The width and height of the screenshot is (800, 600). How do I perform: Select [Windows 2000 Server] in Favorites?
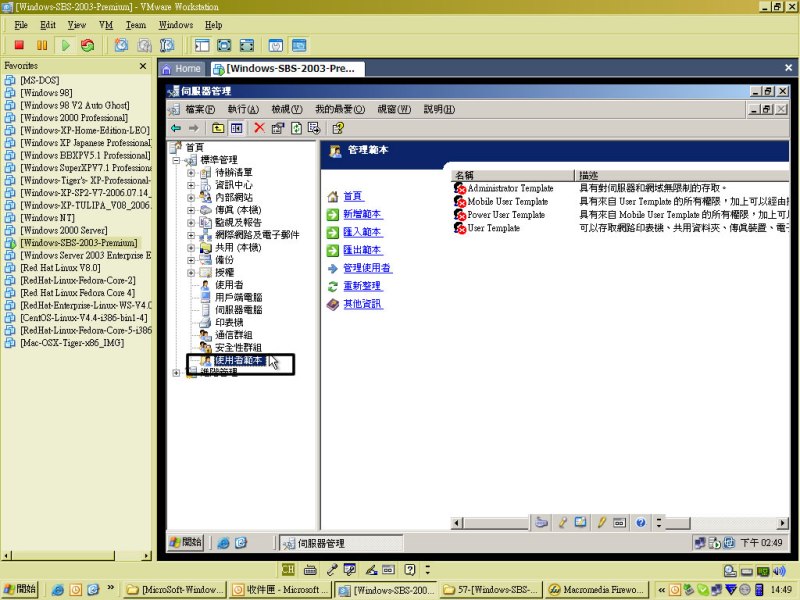click(x=64, y=230)
